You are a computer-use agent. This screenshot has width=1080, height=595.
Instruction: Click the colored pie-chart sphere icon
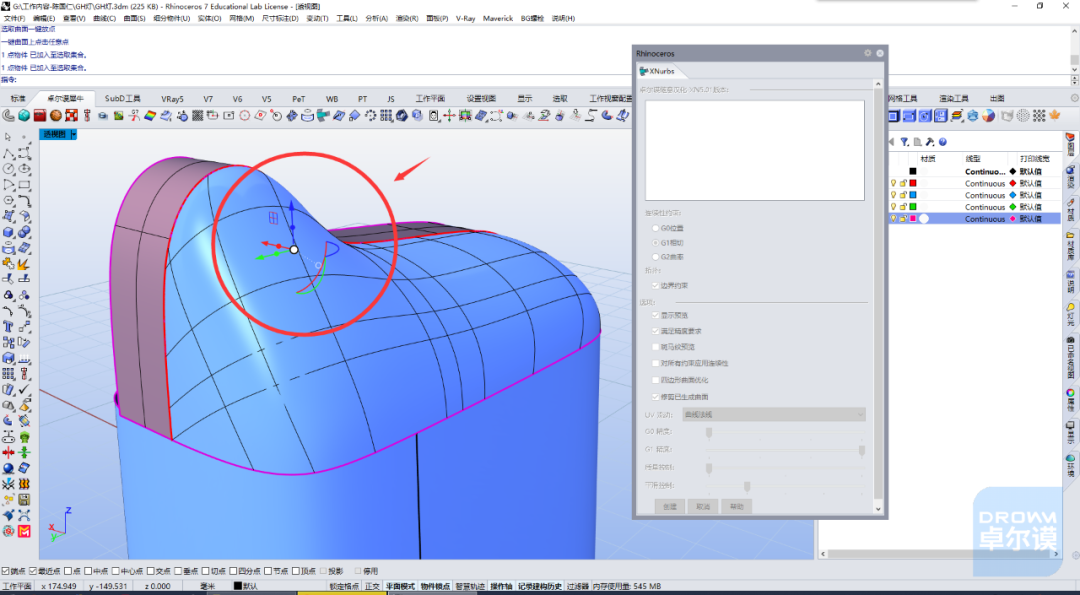click(x=988, y=116)
